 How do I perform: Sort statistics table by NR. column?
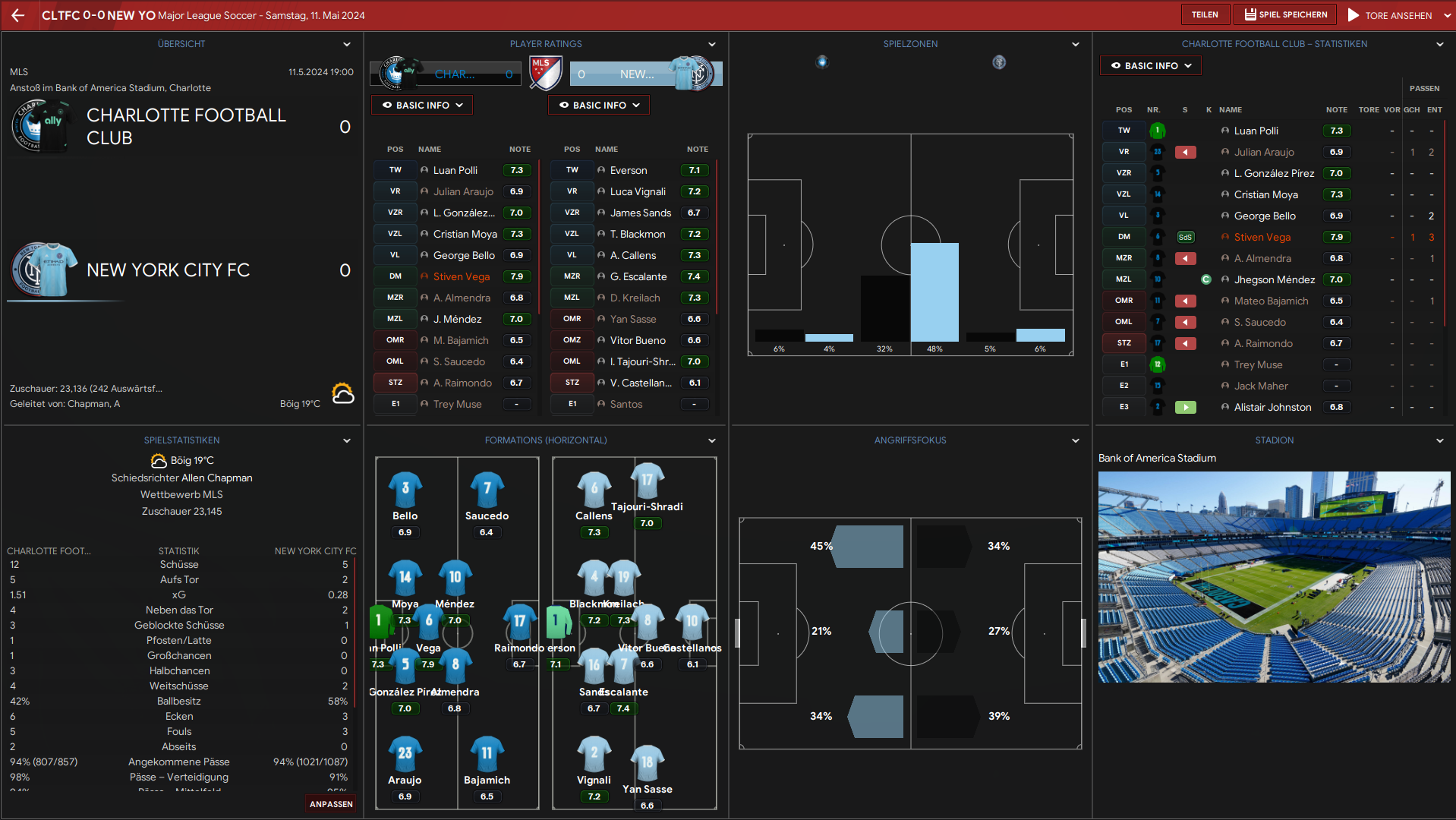coord(1154,110)
